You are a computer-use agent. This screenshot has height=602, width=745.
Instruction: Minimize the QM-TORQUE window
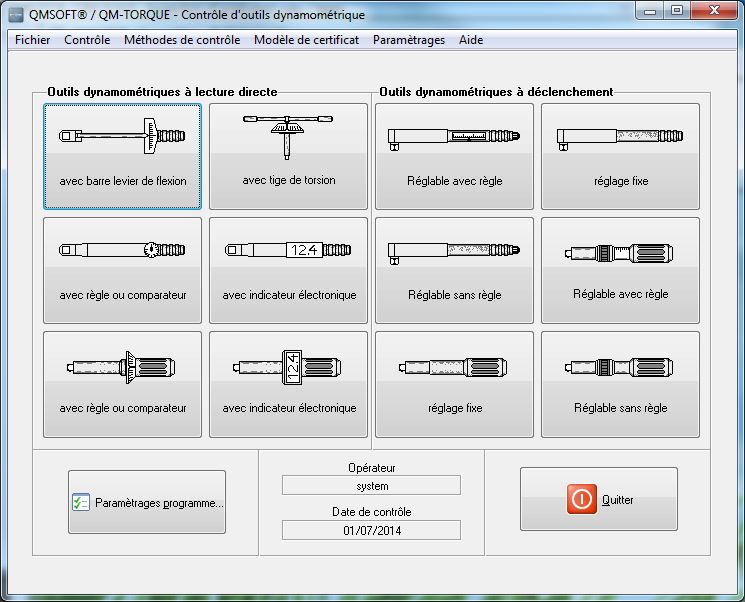pyautogui.click(x=650, y=10)
